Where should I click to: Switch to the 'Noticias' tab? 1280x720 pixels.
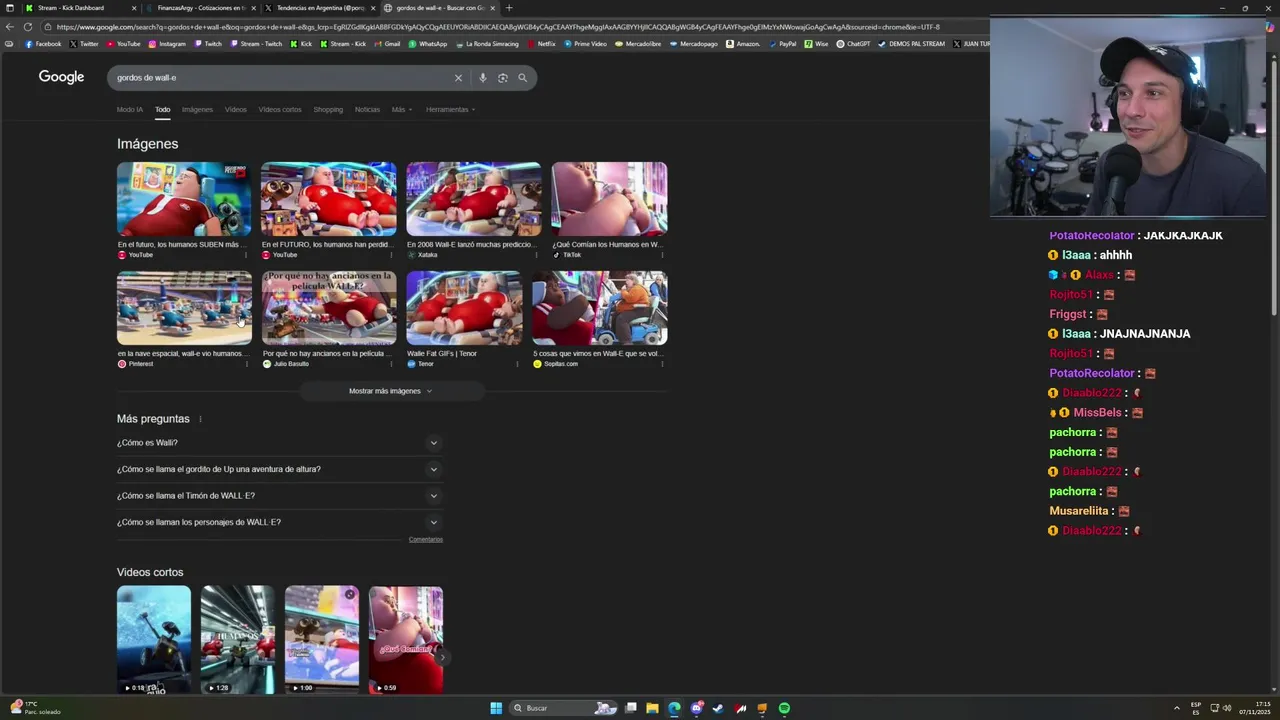367,110
